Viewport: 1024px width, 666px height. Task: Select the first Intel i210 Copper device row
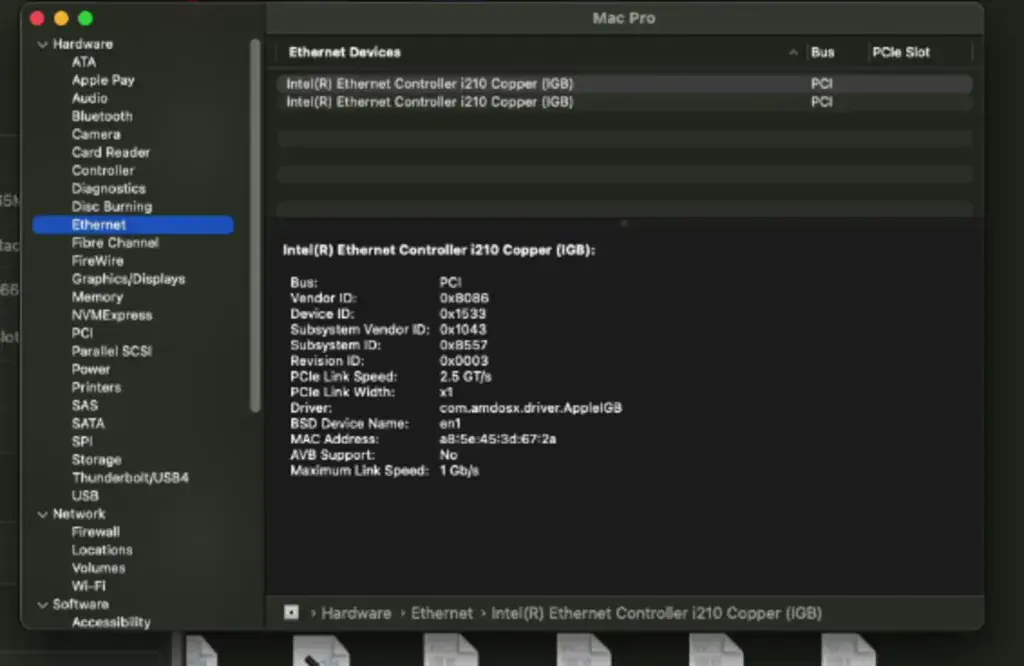625,84
